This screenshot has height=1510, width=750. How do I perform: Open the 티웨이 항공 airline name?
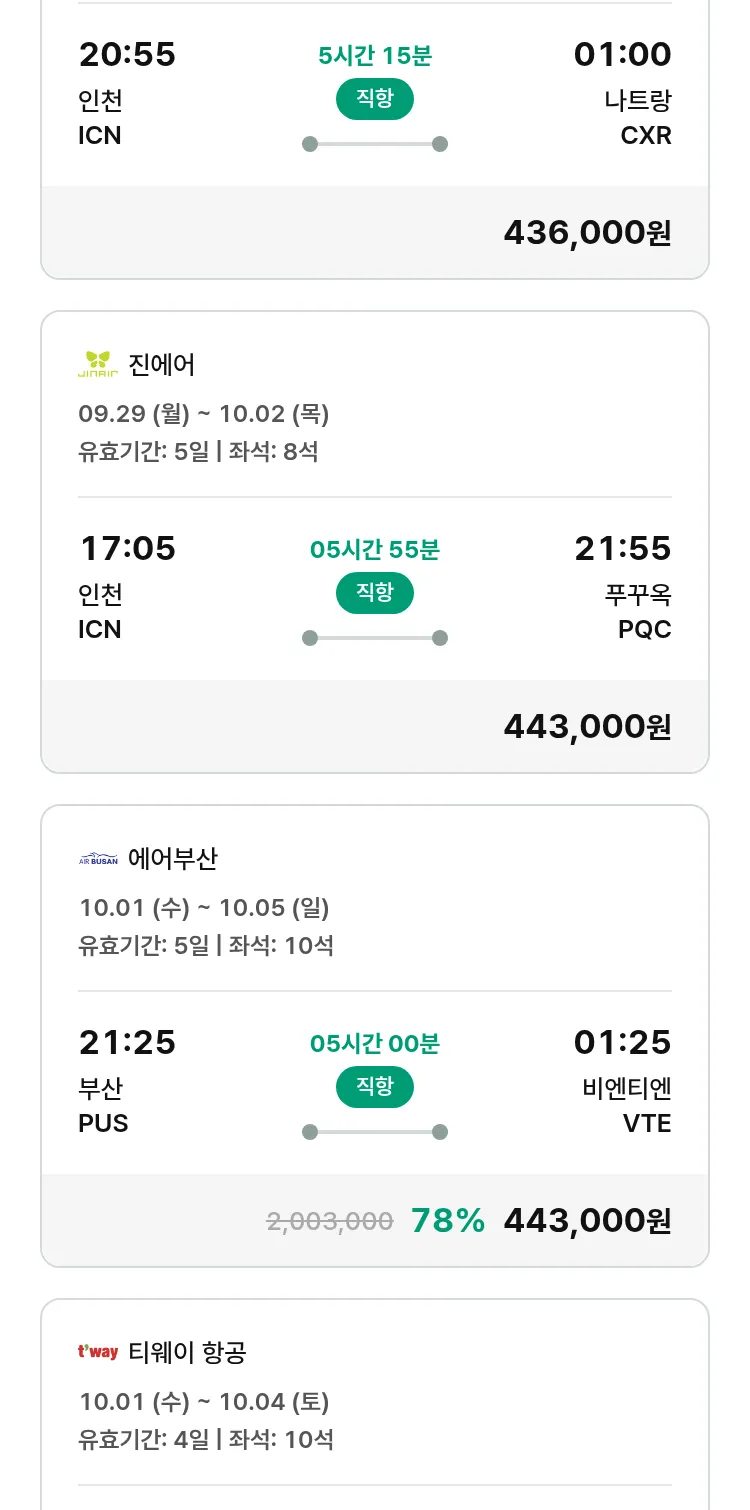(187, 1353)
